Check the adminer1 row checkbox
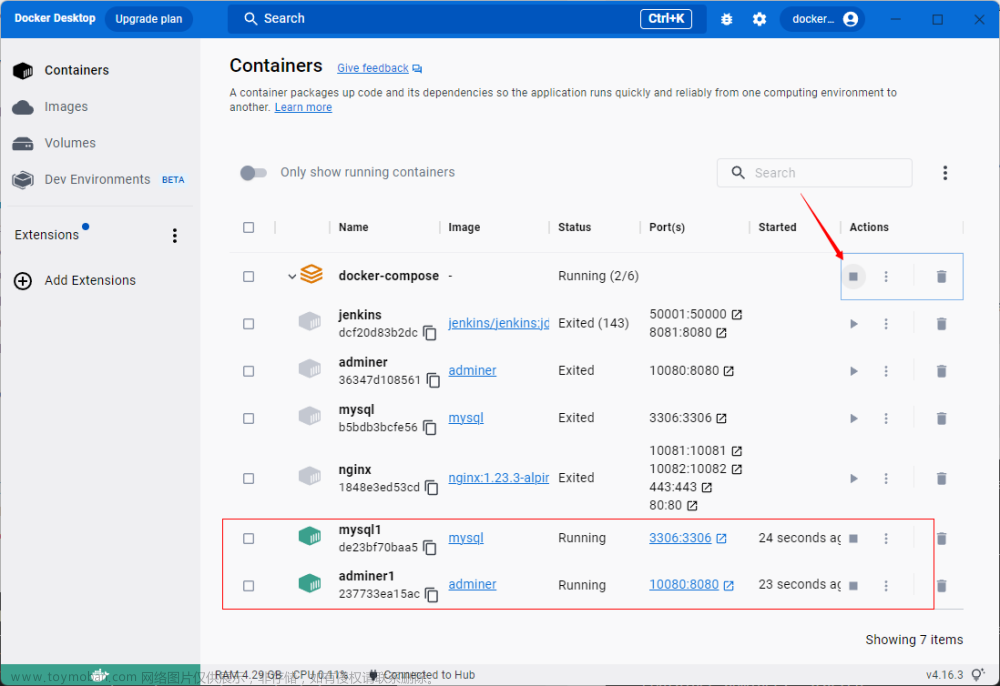Screen dimensions: 1000x686 tap(249, 585)
